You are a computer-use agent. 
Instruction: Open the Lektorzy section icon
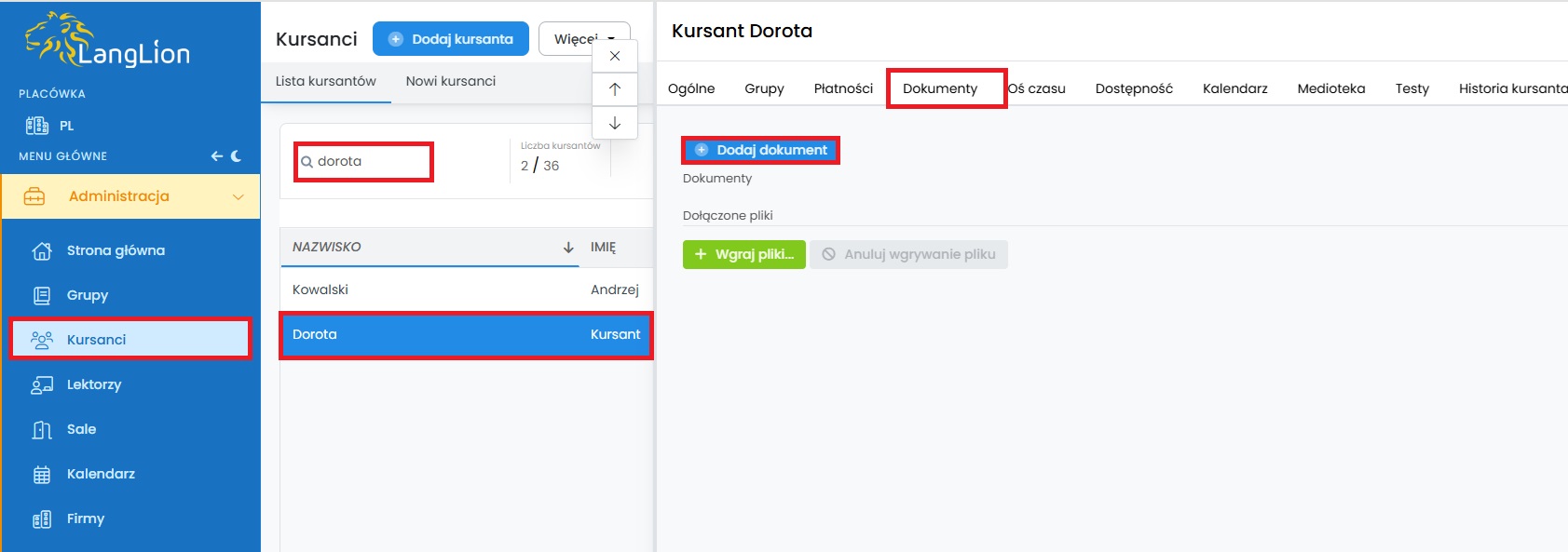pos(42,384)
